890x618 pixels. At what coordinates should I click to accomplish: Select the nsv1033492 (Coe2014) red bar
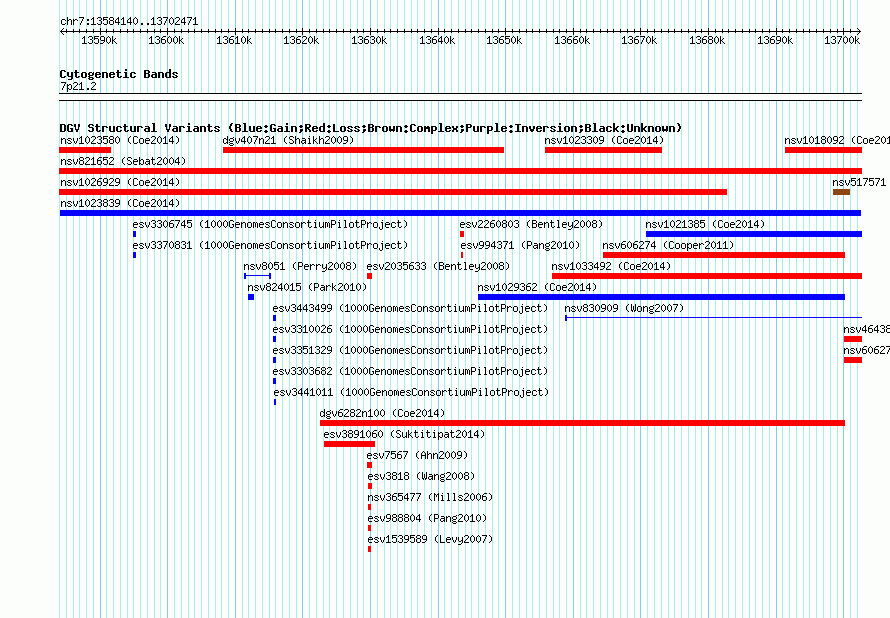[x=707, y=276]
